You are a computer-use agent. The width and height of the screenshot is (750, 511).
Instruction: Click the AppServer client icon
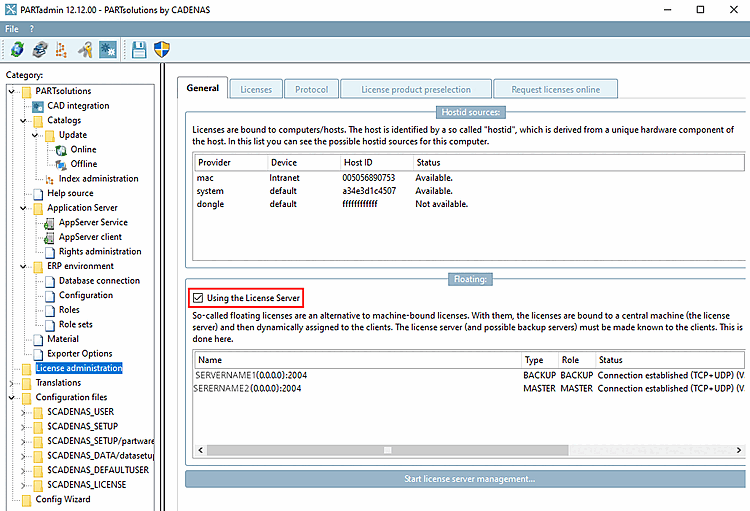click(x=49, y=237)
